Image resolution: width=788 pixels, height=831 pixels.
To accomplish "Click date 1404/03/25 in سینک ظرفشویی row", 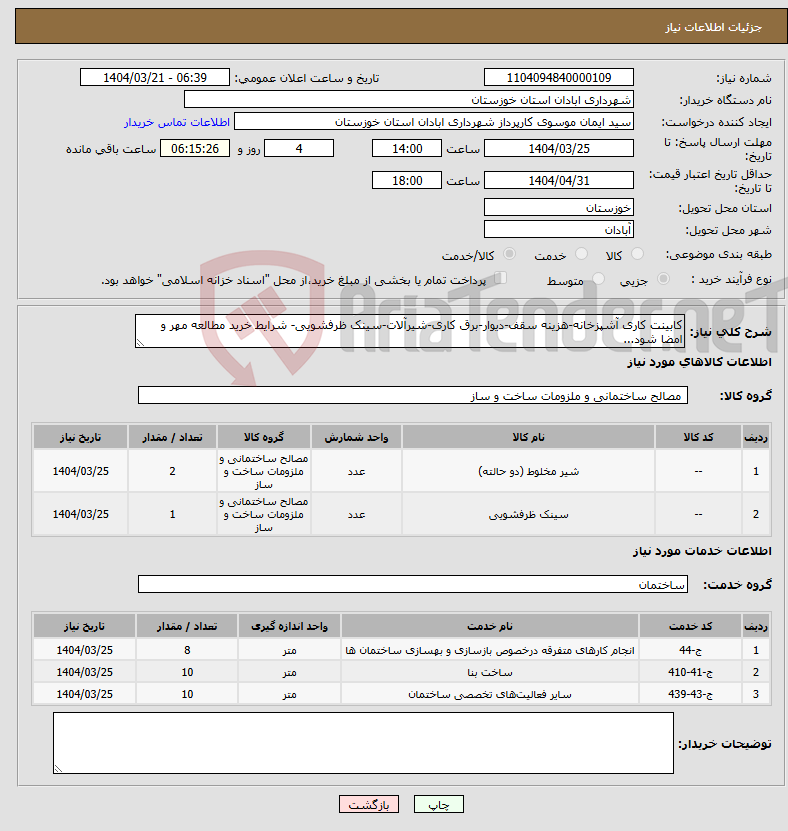I will coord(81,514).
